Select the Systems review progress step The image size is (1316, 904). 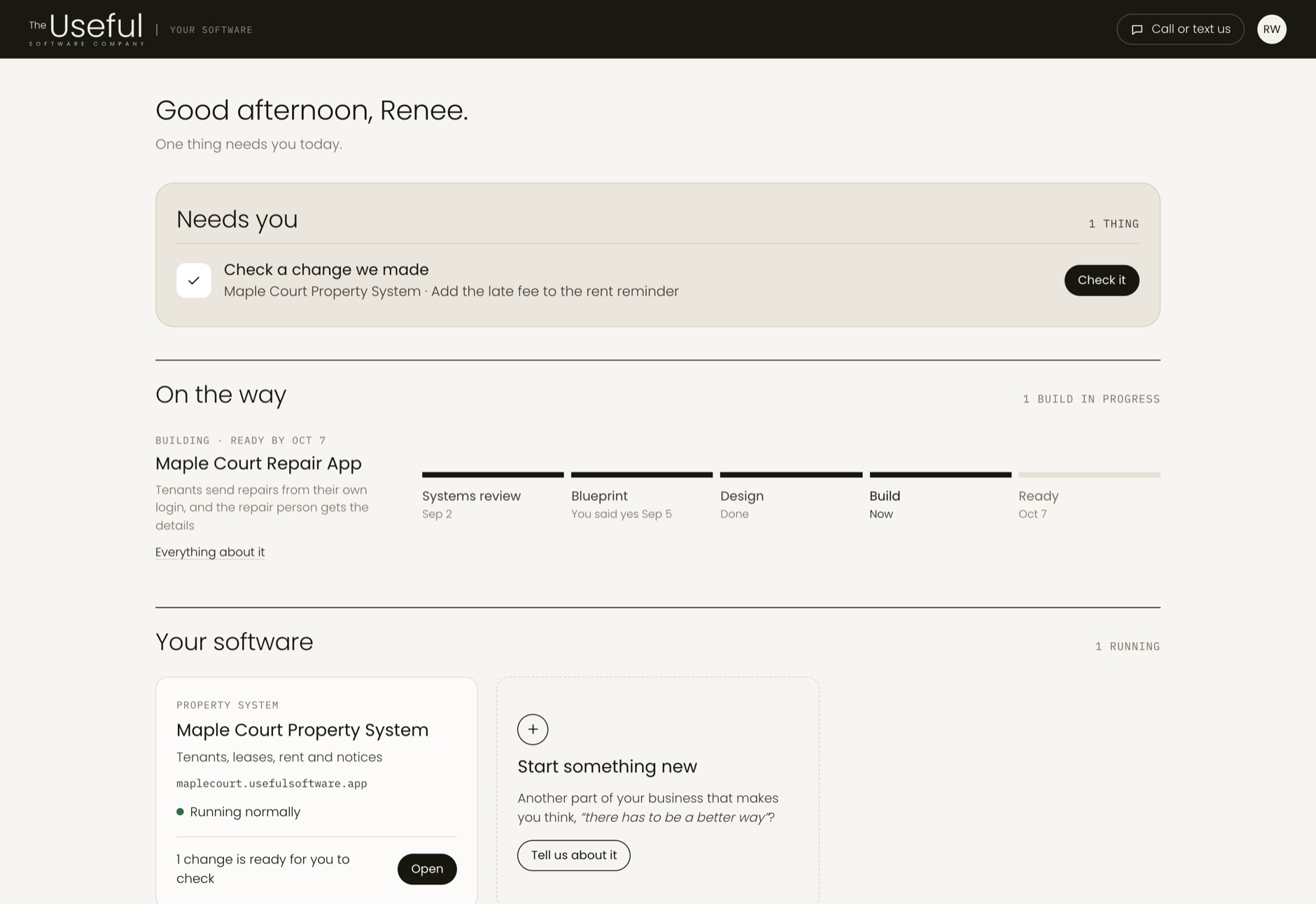click(x=493, y=496)
